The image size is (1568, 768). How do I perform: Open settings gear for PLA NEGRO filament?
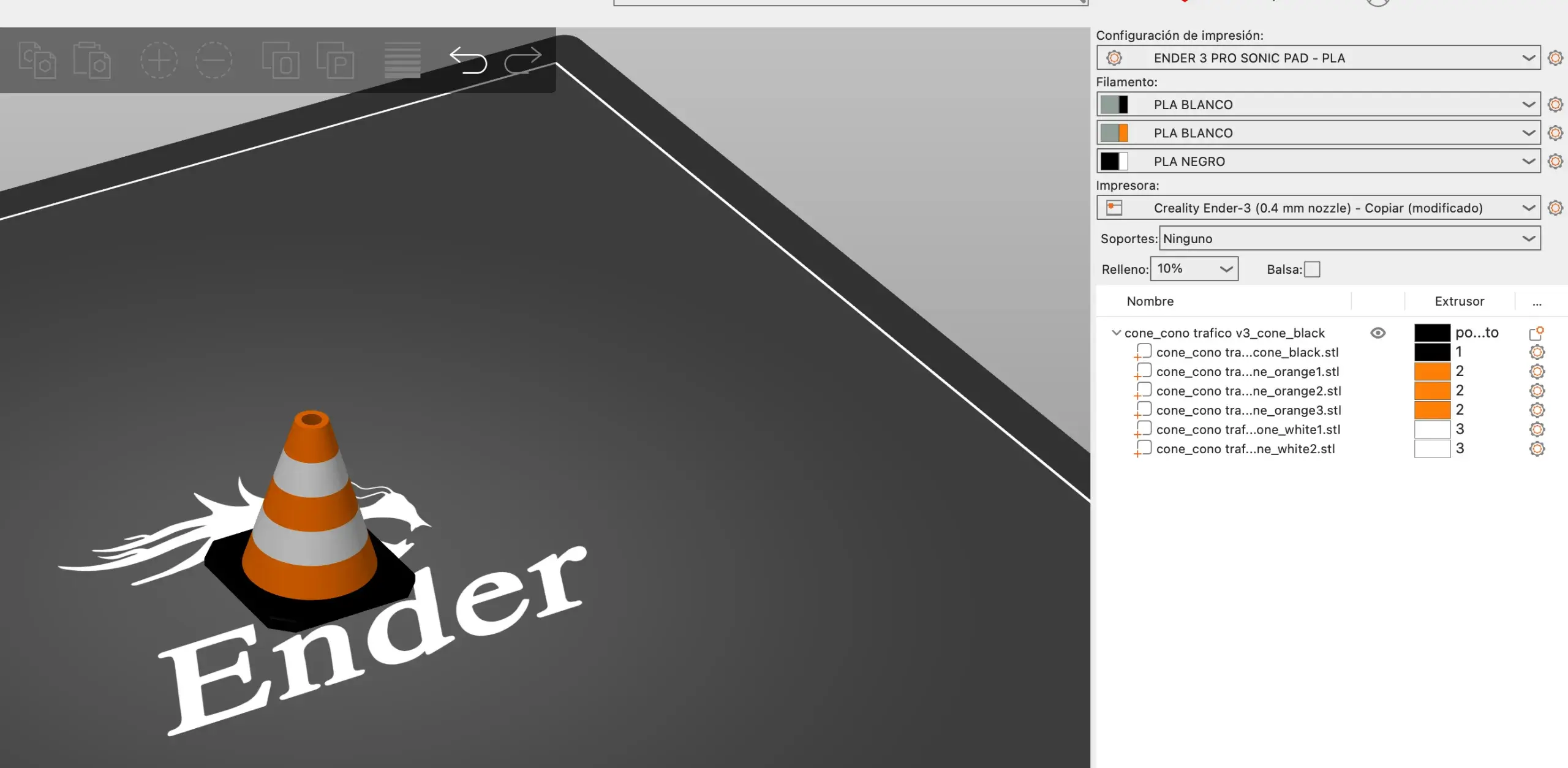[1555, 162]
